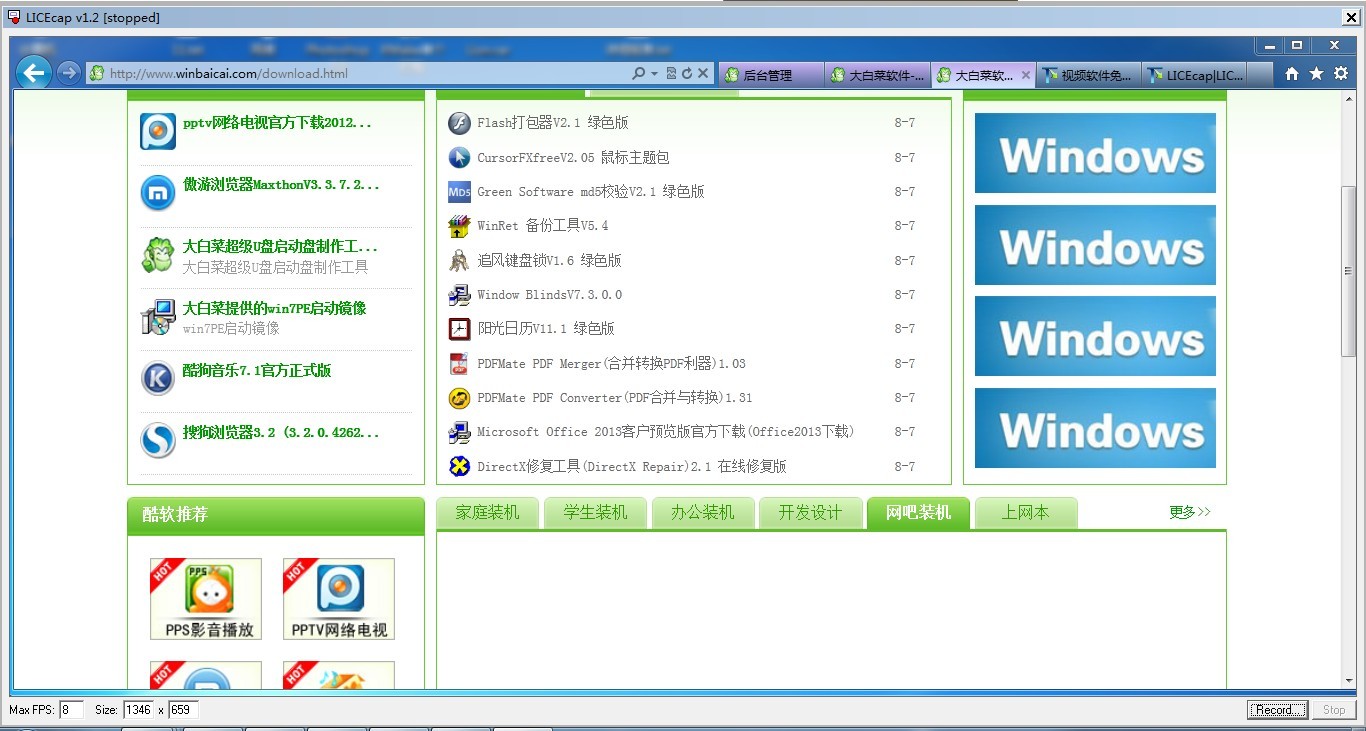The width and height of the screenshot is (1366, 731).
Task: Select the 开发设计 category tab
Action: click(x=810, y=513)
